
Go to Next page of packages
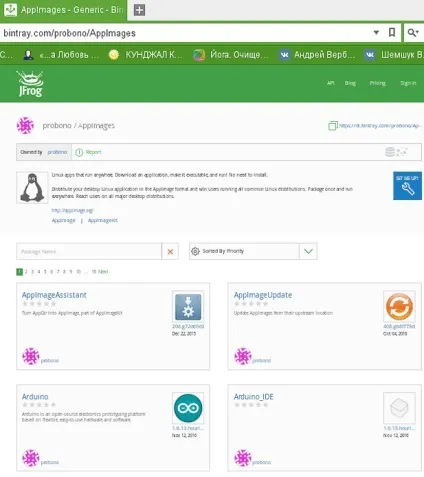pyautogui.click(x=103, y=272)
